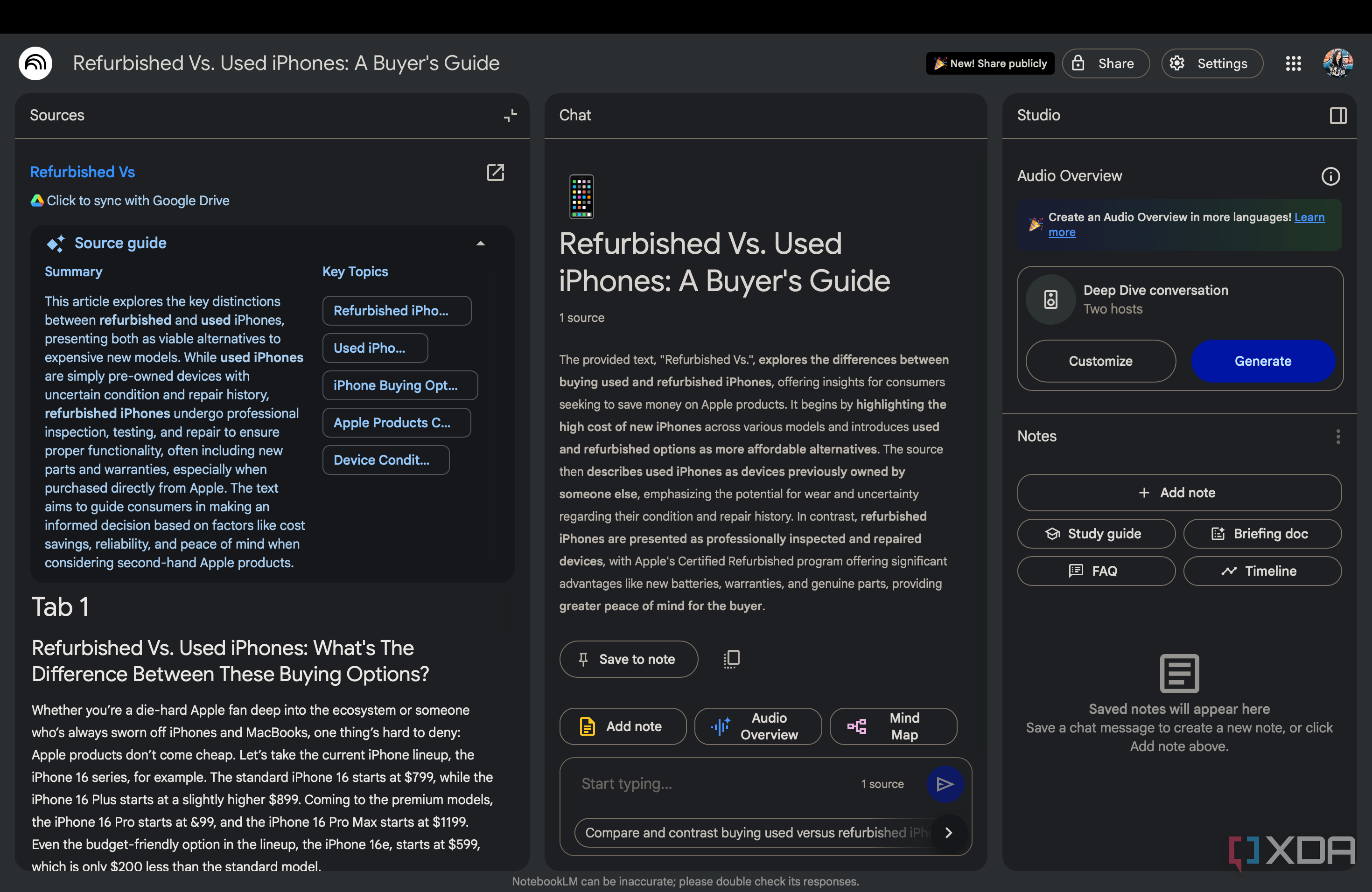Click the Google Drive sync icon
Image resolution: width=1372 pixels, height=892 pixels.
point(37,201)
